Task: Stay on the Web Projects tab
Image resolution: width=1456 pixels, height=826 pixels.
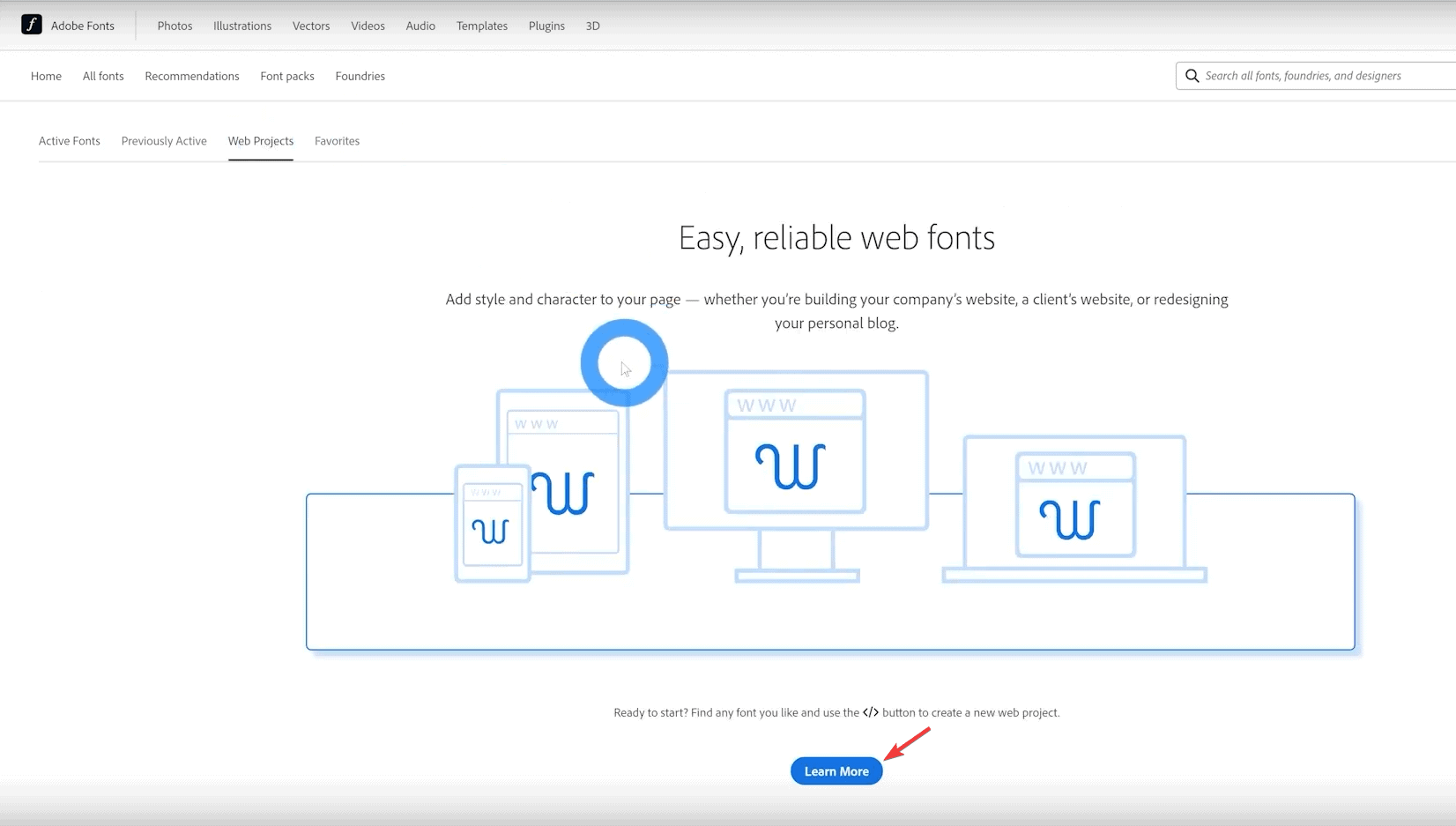Action: coord(260,141)
